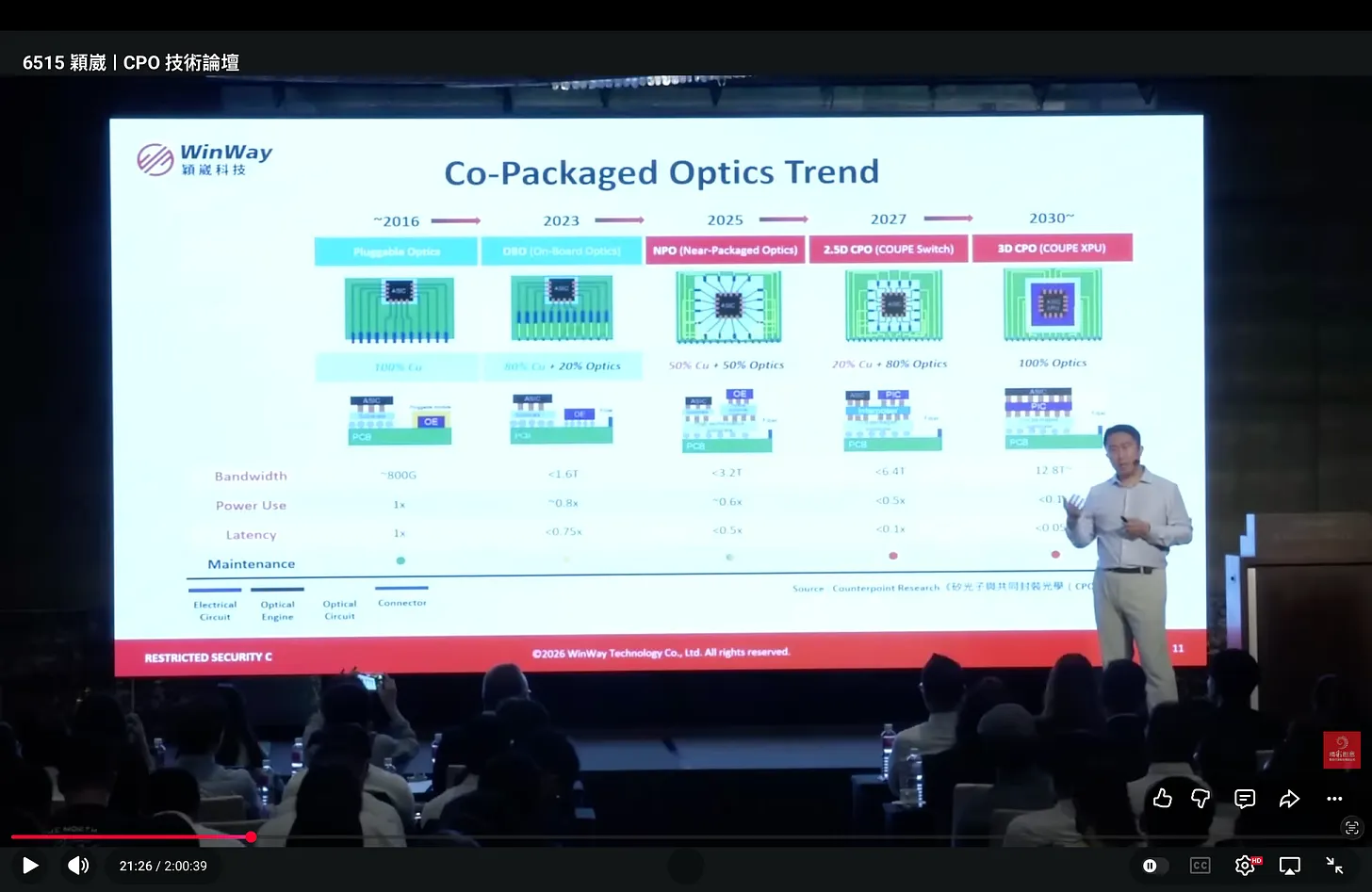The image size is (1372, 892).
Task: Click the red channel watermark logo
Action: (1341, 750)
